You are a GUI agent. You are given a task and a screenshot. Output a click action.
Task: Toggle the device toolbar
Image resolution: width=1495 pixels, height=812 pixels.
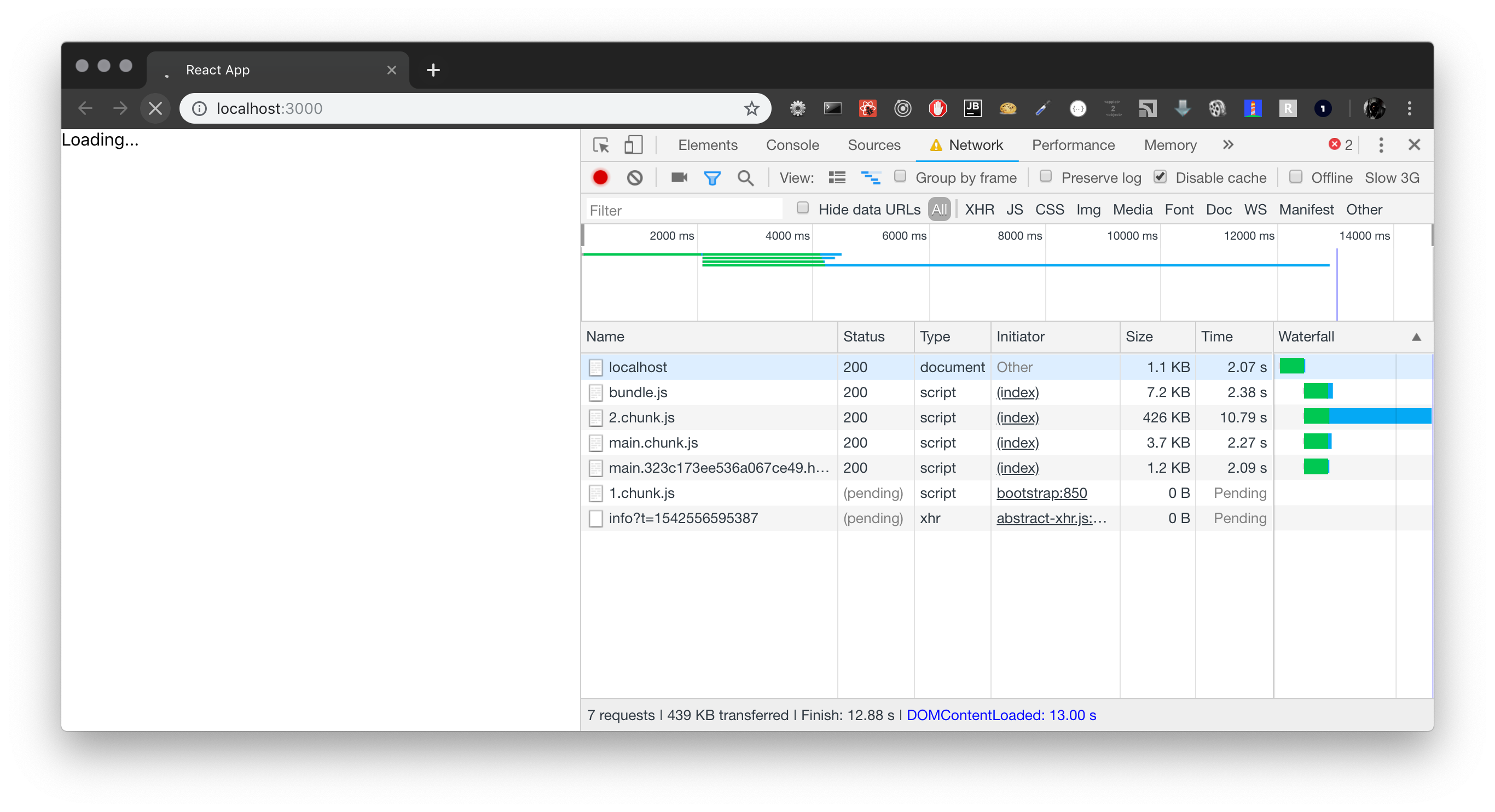633,145
